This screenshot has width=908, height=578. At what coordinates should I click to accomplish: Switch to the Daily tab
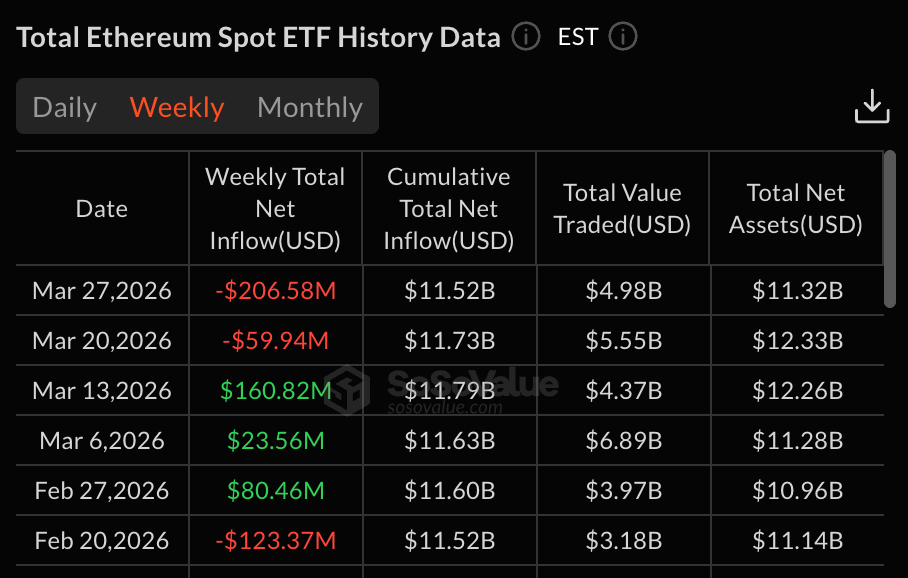pos(65,107)
